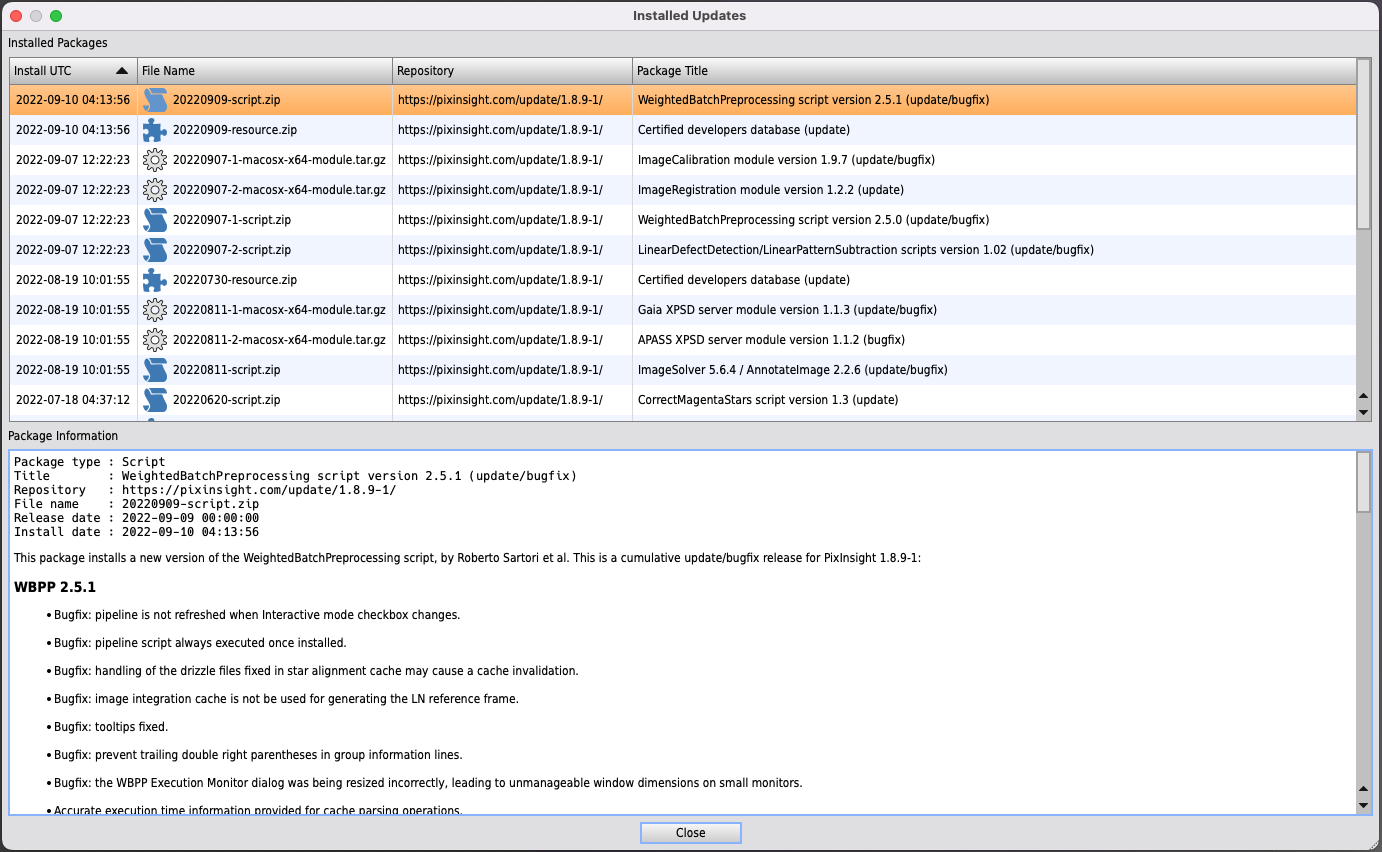Click the repository URL in the 20220909-resource.zip row
The width and height of the screenshot is (1382, 852).
(x=500, y=130)
